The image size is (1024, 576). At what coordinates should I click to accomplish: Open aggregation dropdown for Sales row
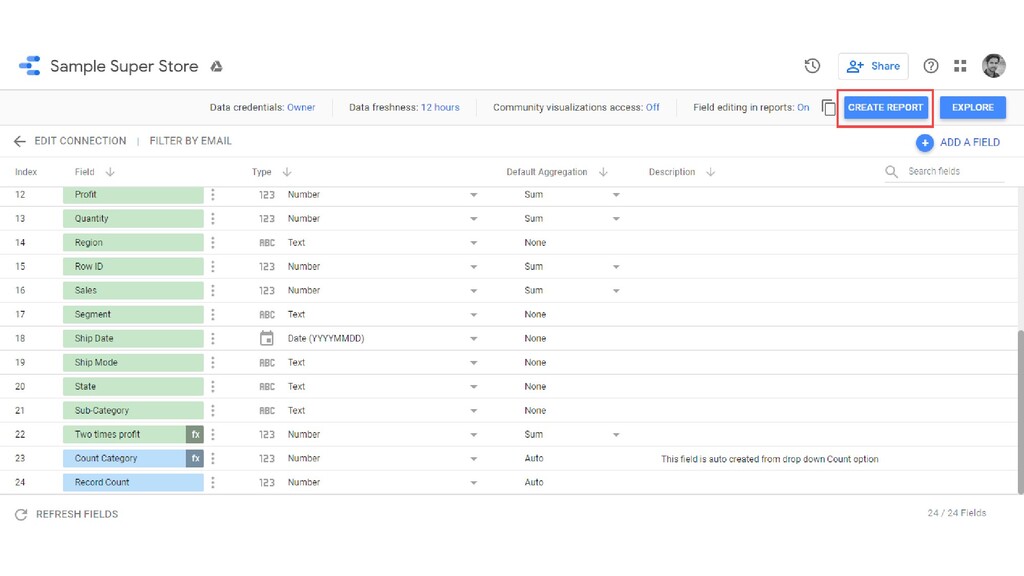coord(616,291)
